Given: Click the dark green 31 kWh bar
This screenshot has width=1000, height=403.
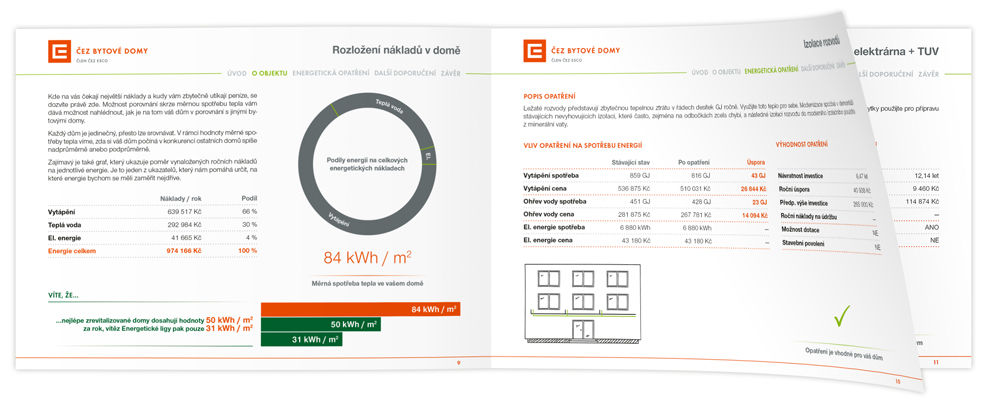Looking at the screenshot, I should pyautogui.click(x=301, y=339).
